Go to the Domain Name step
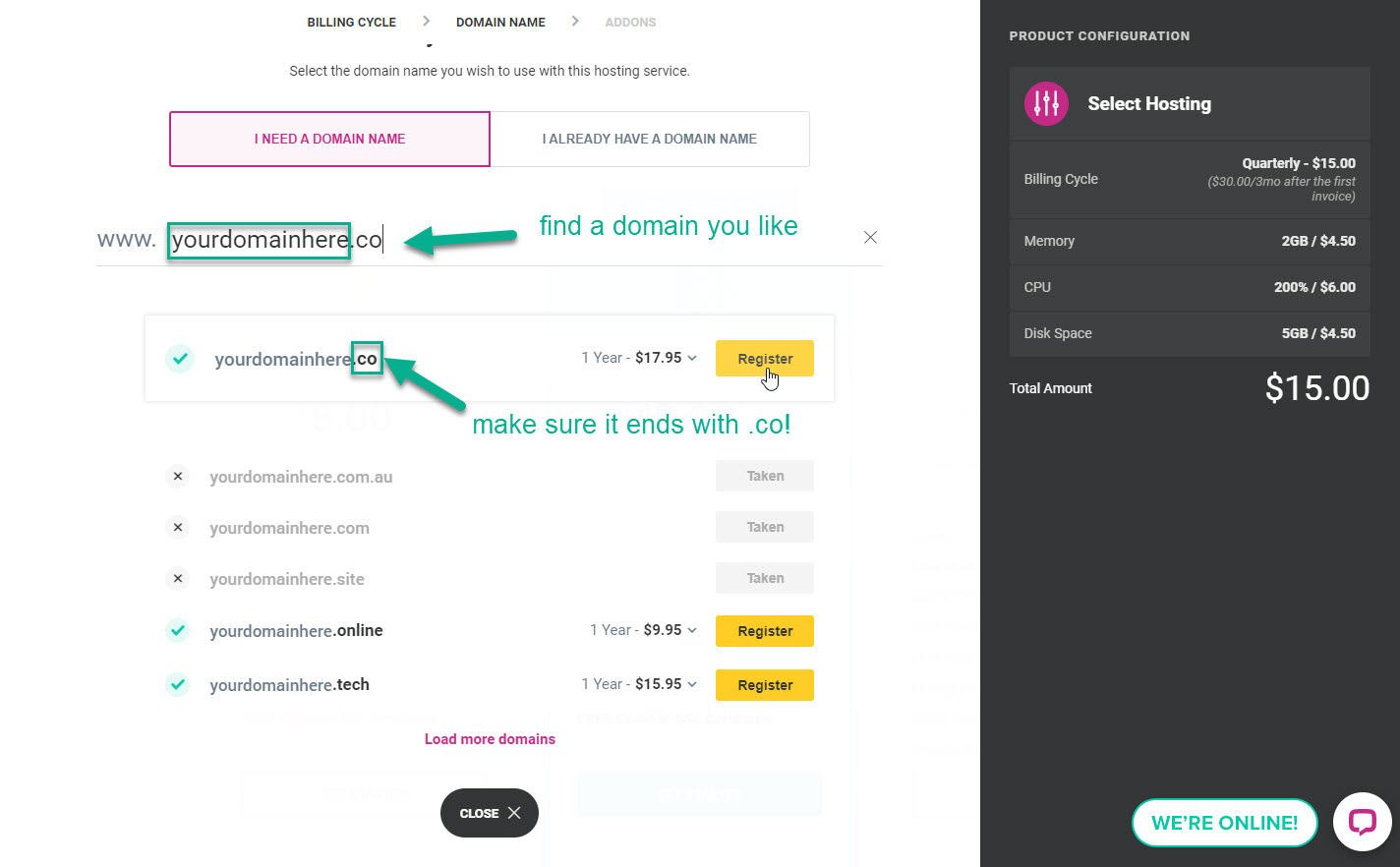Image resolution: width=1400 pixels, height=867 pixels. 500,22
